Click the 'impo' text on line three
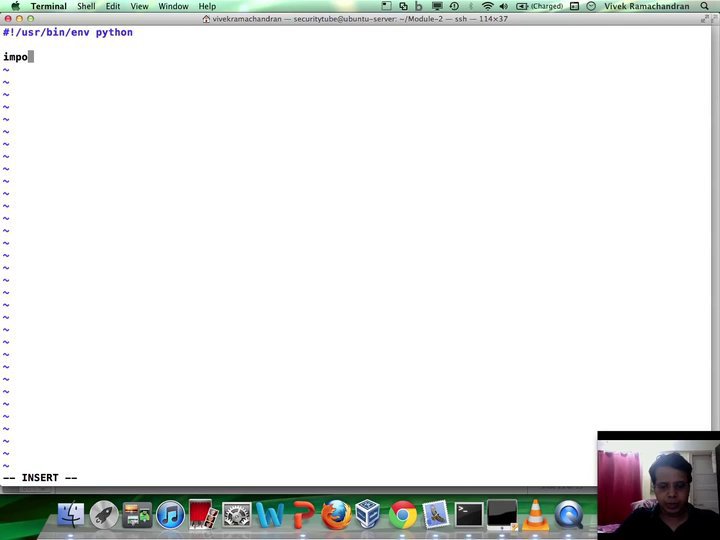This screenshot has height=540, width=720. (x=15, y=57)
